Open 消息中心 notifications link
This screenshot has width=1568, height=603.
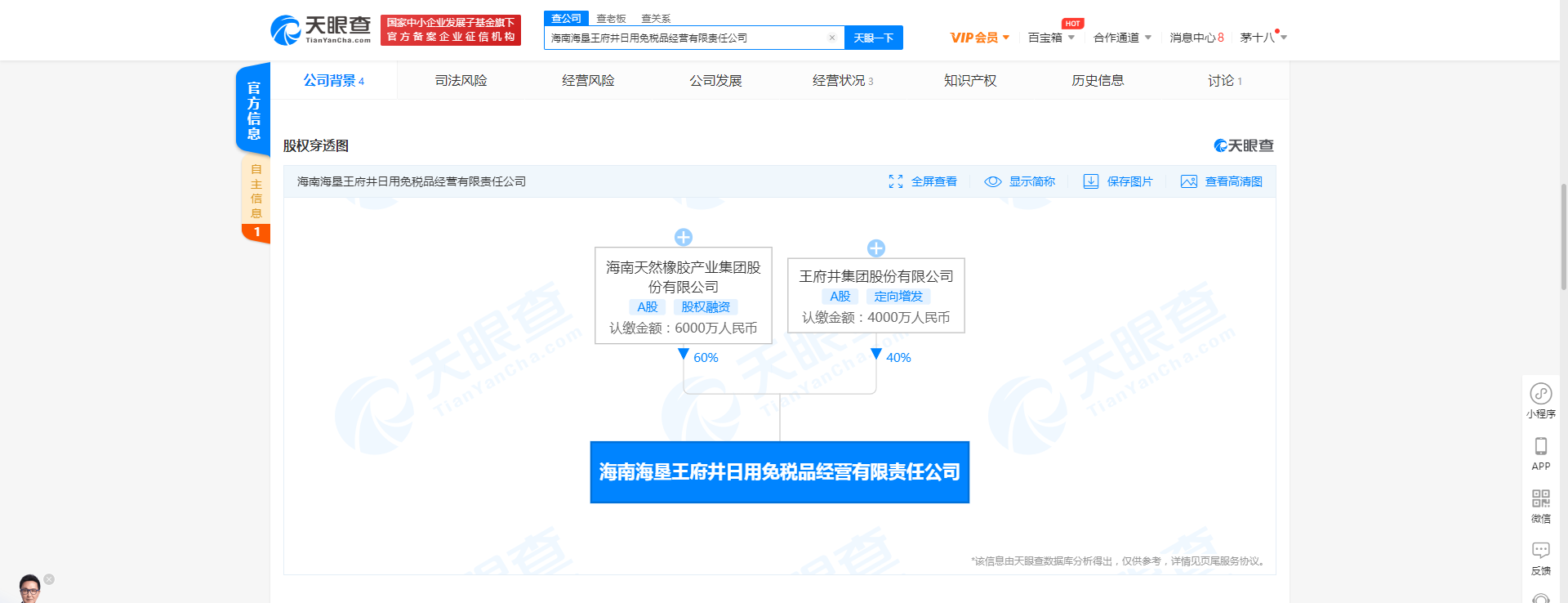pos(1196,38)
